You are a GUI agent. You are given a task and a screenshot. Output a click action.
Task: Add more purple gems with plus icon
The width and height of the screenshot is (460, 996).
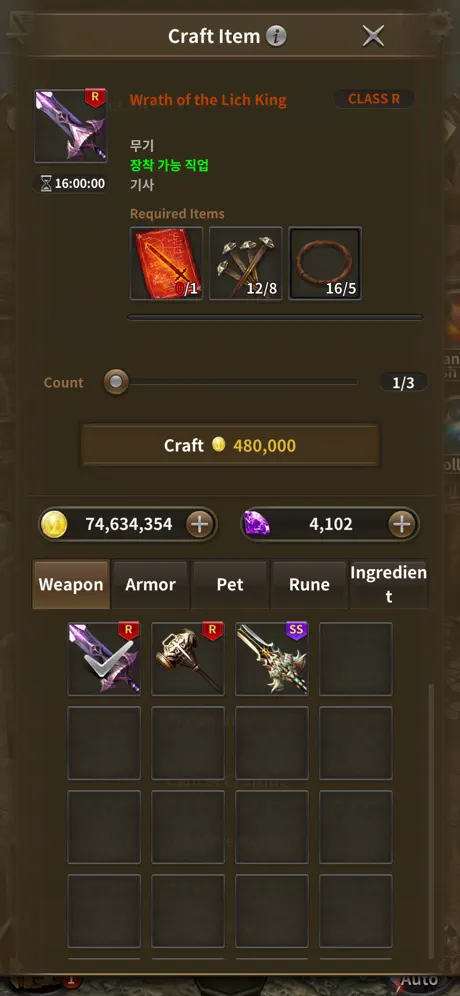pos(402,524)
